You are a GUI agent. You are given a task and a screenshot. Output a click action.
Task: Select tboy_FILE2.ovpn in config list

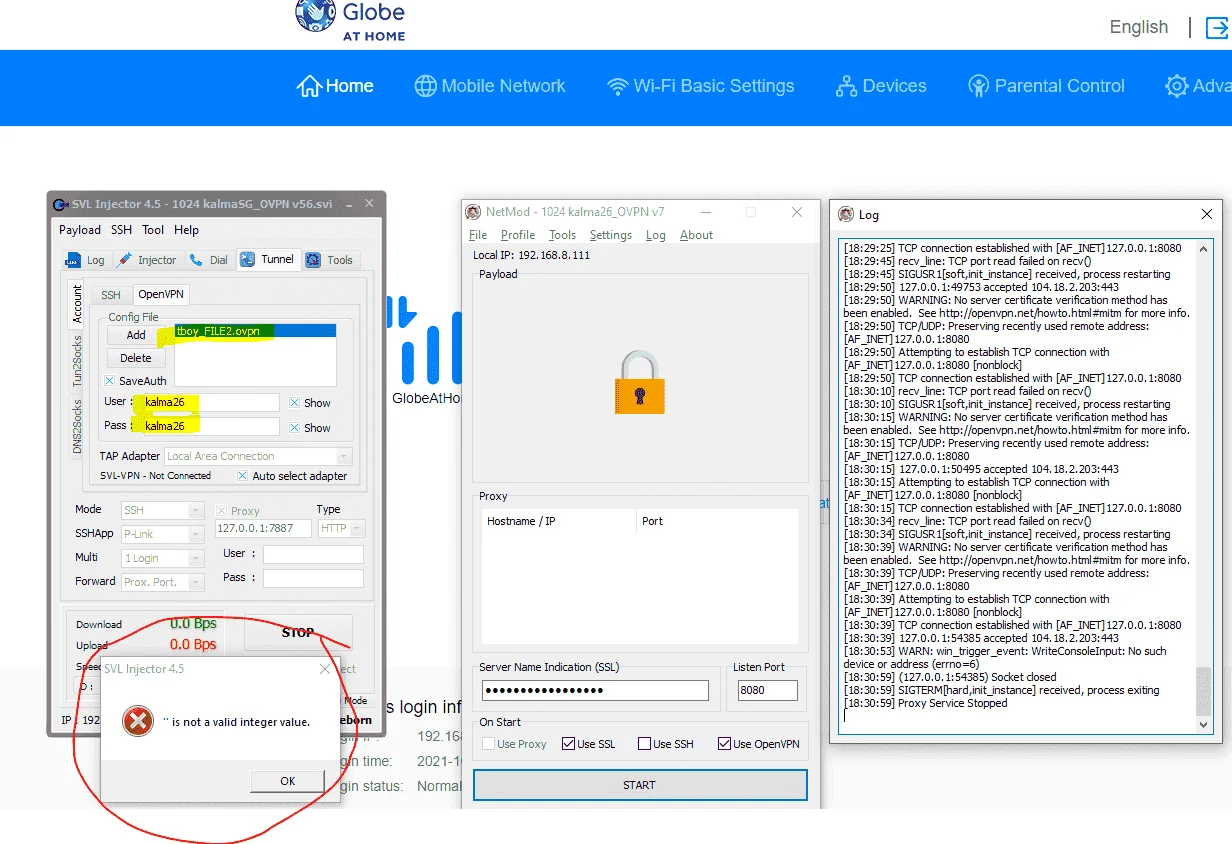255,331
